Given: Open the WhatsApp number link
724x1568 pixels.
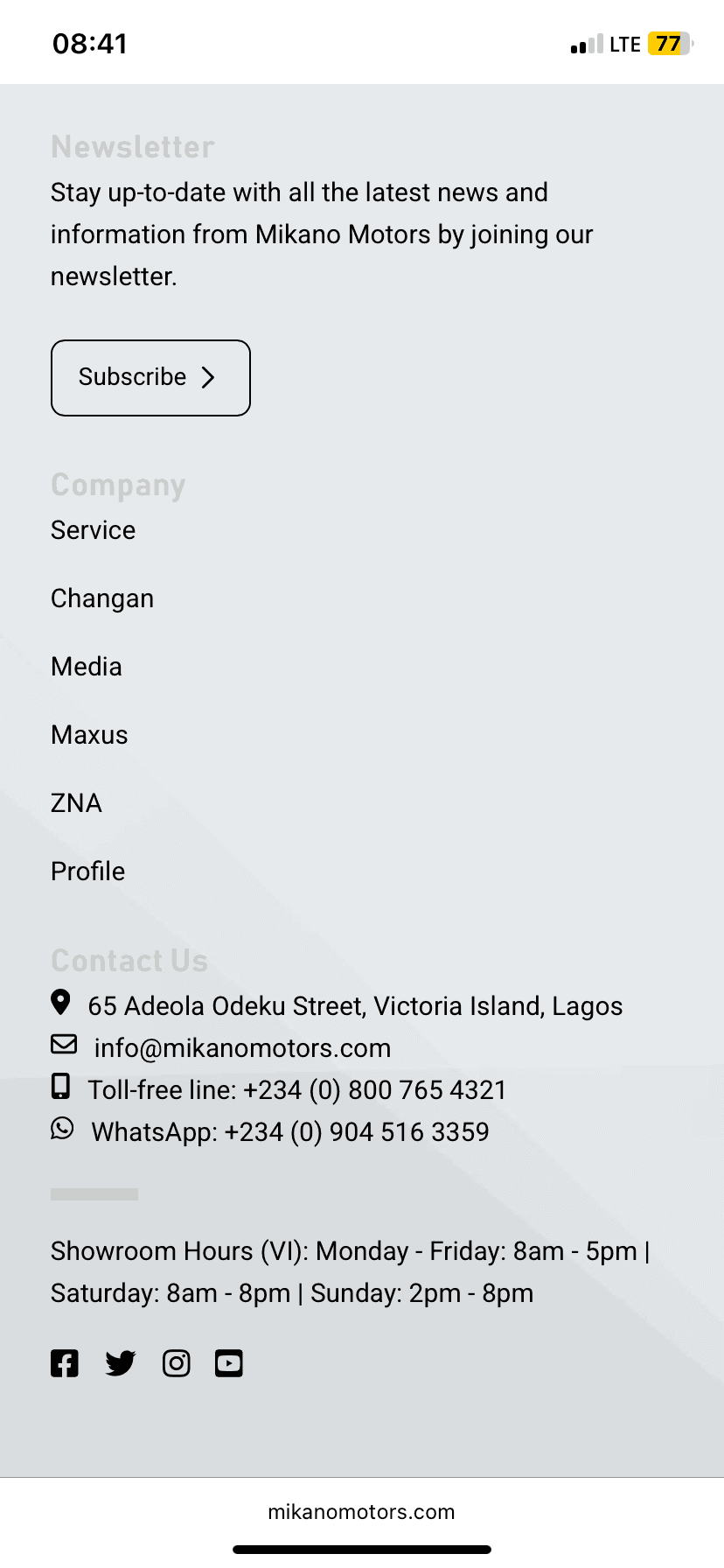Looking at the screenshot, I should coord(290,1132).
